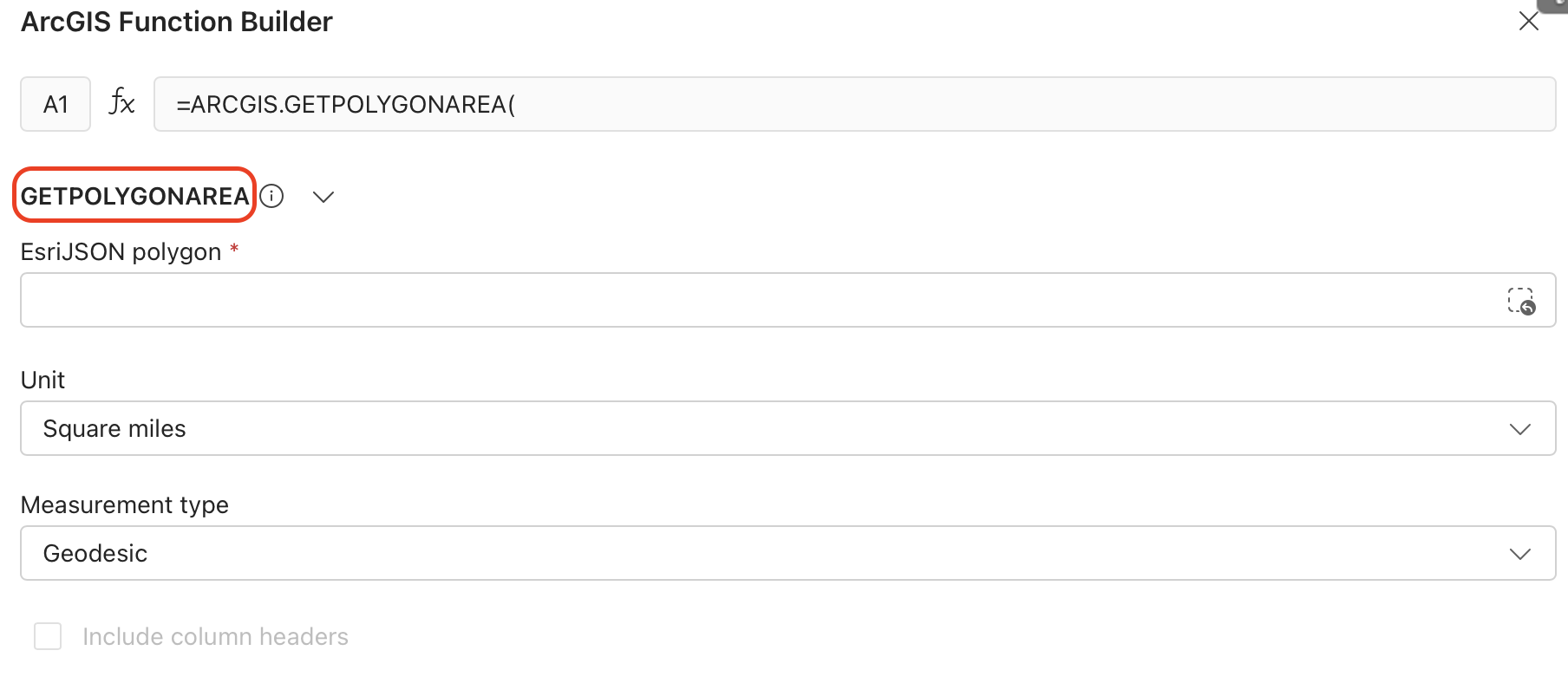Click into EsriJSON polygon input field
The image size is (1568, 683).
(755, 301)
